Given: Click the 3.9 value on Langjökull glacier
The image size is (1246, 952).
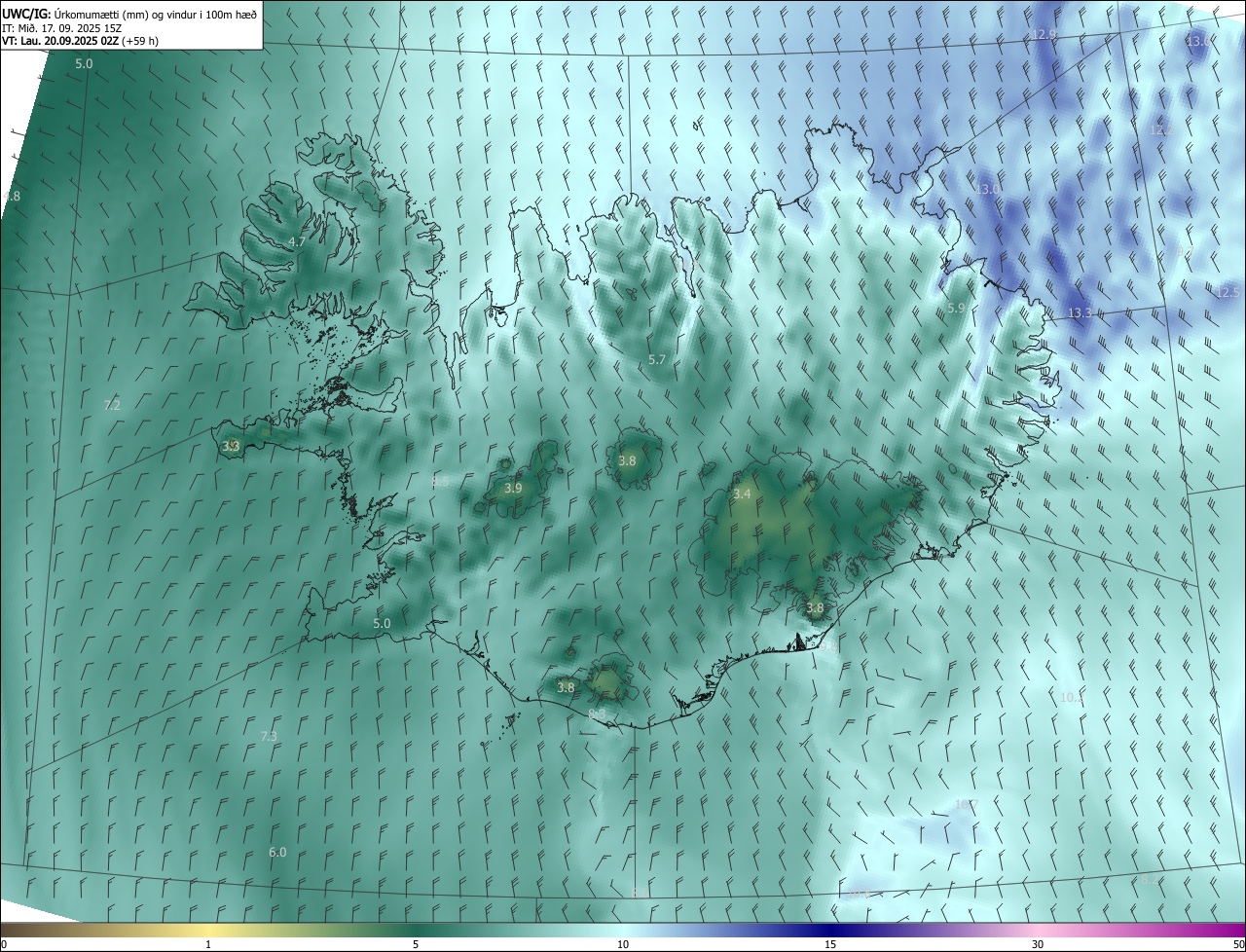Looking at the screenshot, I should tap(513, 488).
